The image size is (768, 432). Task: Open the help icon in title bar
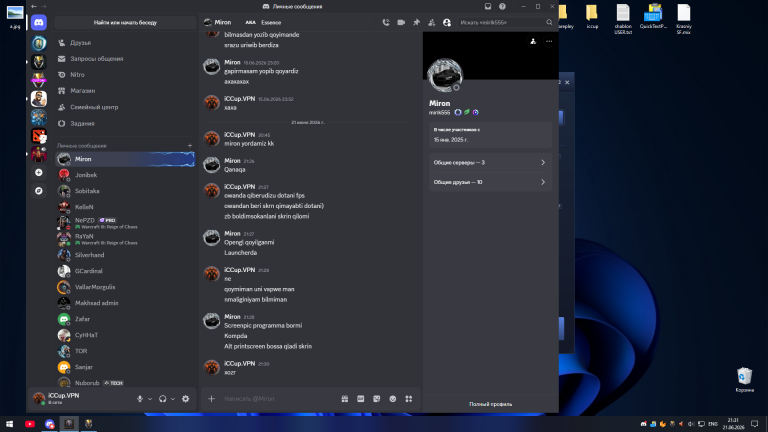(x=502, y=6)
